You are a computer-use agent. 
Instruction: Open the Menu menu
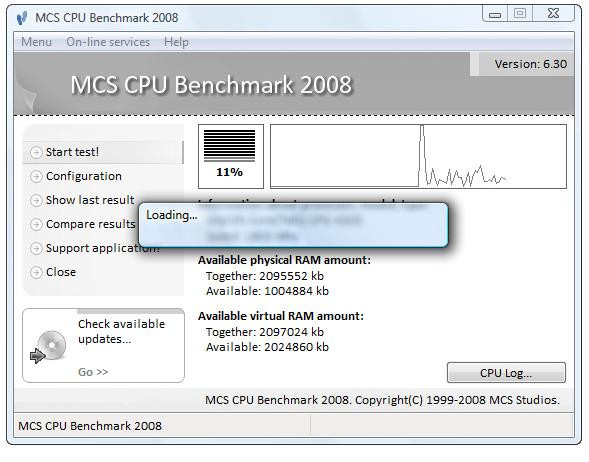pos(36,42)
